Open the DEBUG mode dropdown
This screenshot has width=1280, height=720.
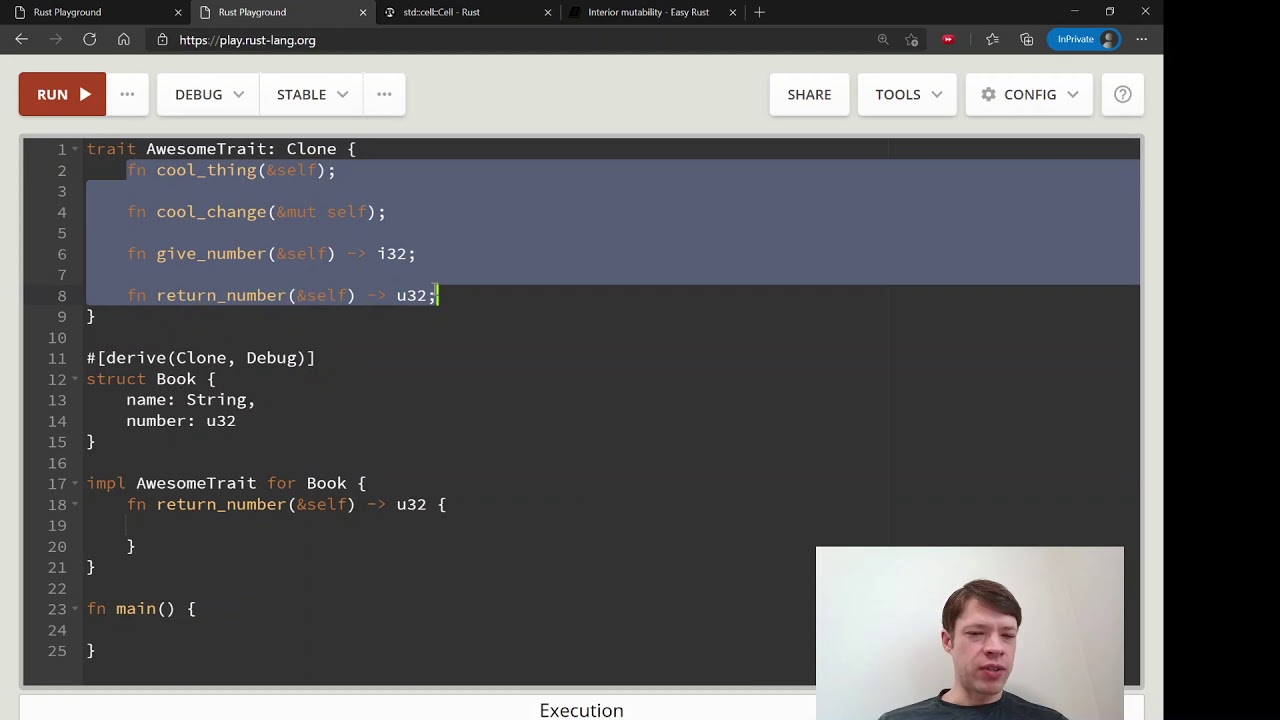coord(209,94)
